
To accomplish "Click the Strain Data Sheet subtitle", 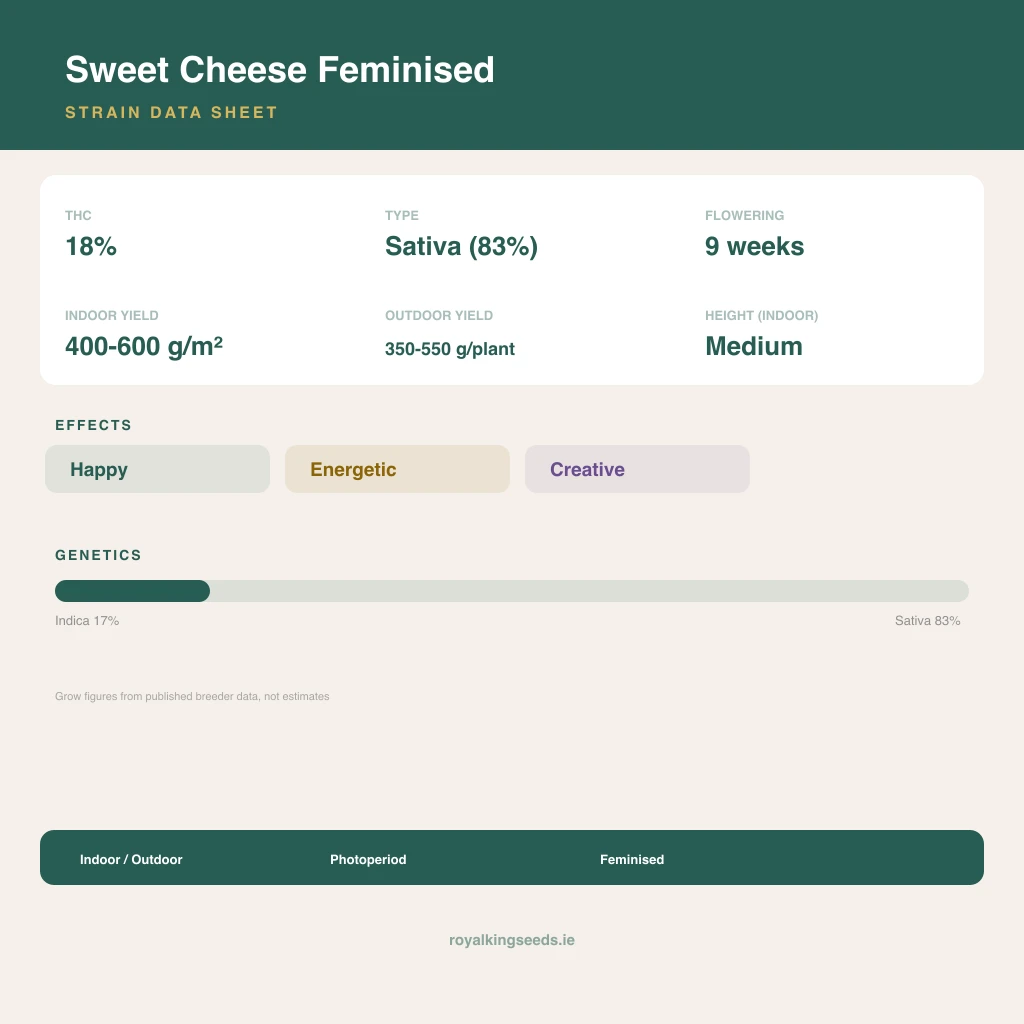I will click(x=171, y=112).
